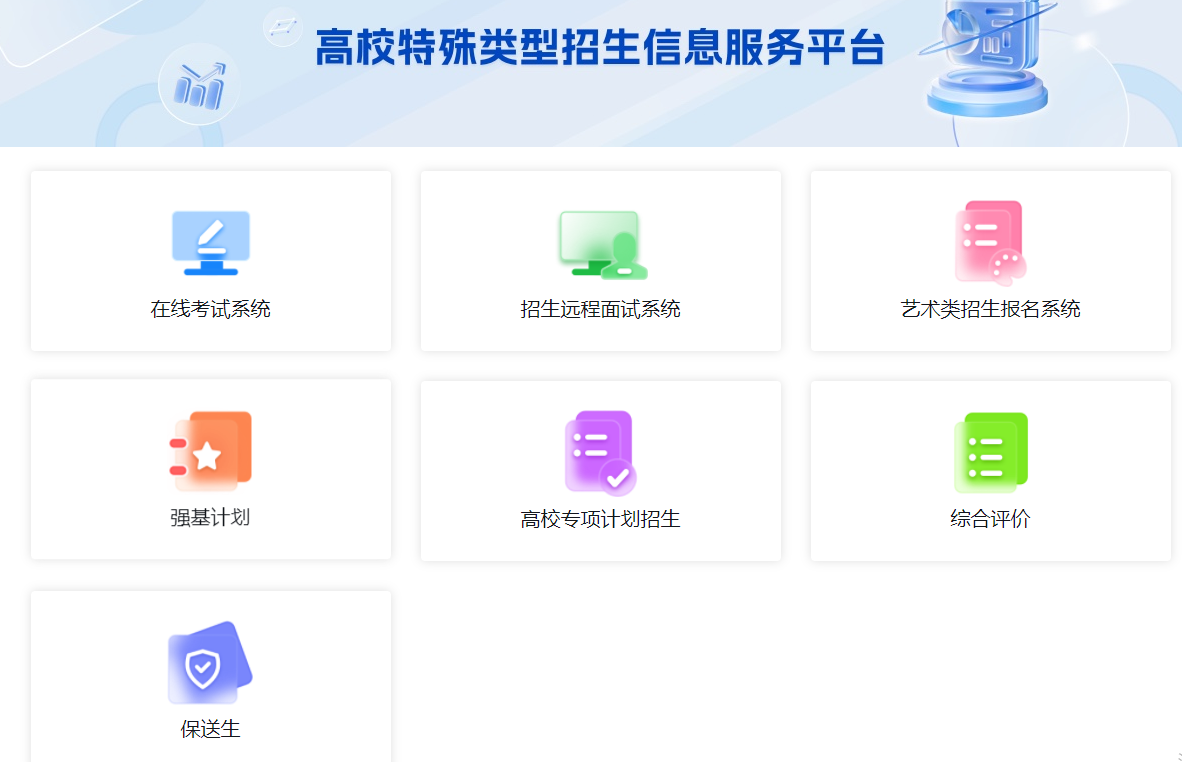1182x762 pixels.
Task: Click the 高校专项计划招生 purple checklist icon
Action: [600, 450]
